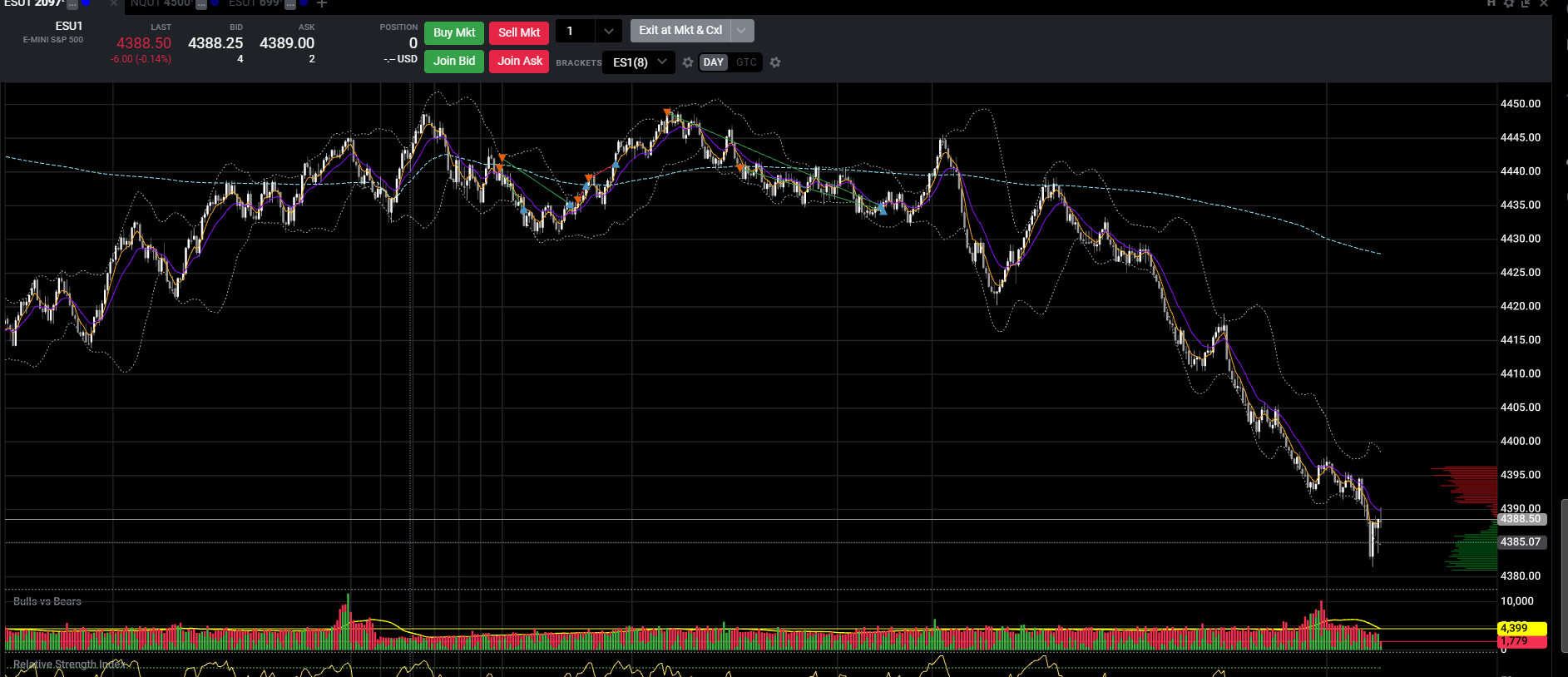Click the 4385.07 price axis tag
Screen dimensions: 1568x677
[x=1521, y=541]
